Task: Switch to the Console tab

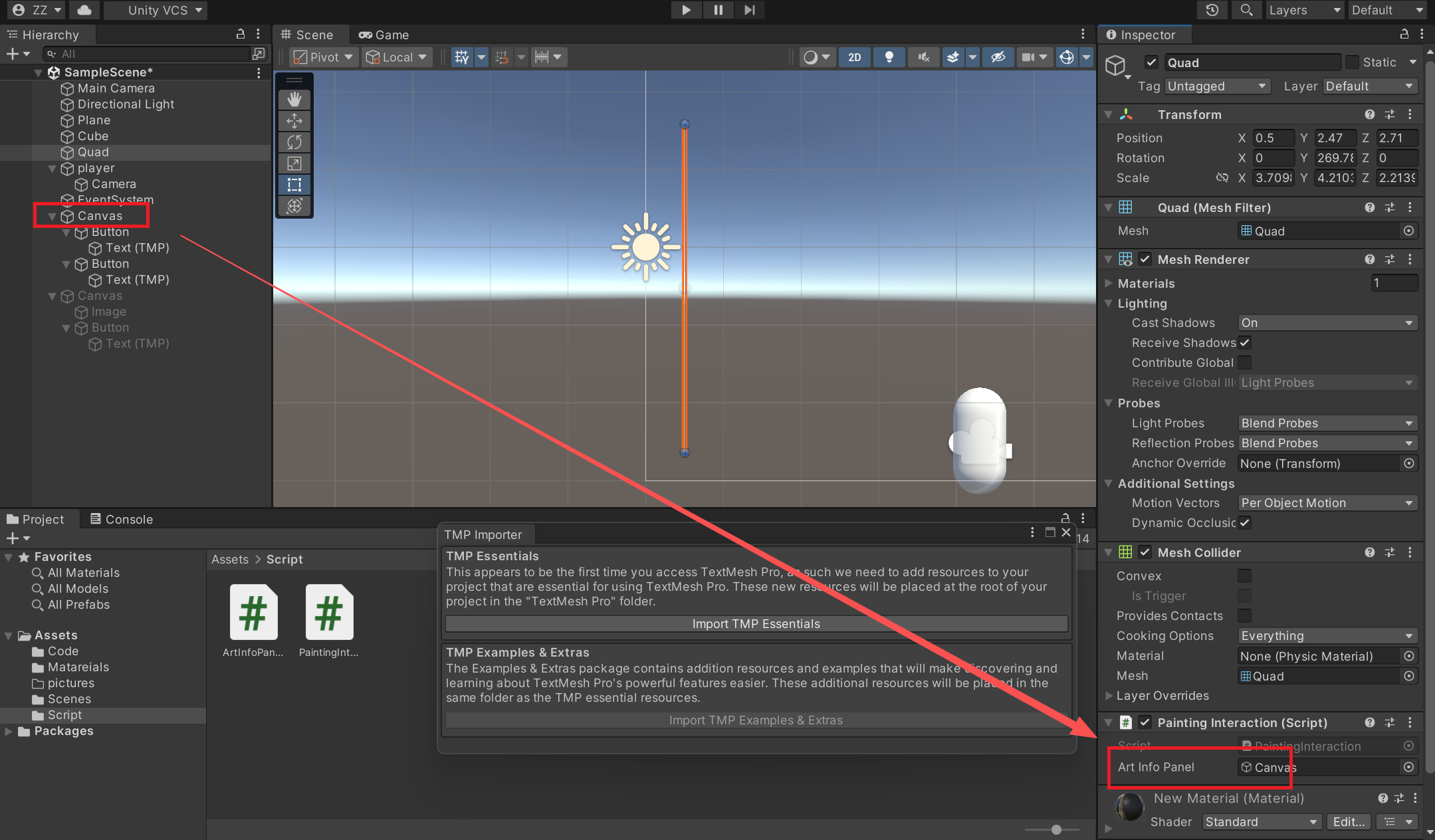Action: coord(122,519)
